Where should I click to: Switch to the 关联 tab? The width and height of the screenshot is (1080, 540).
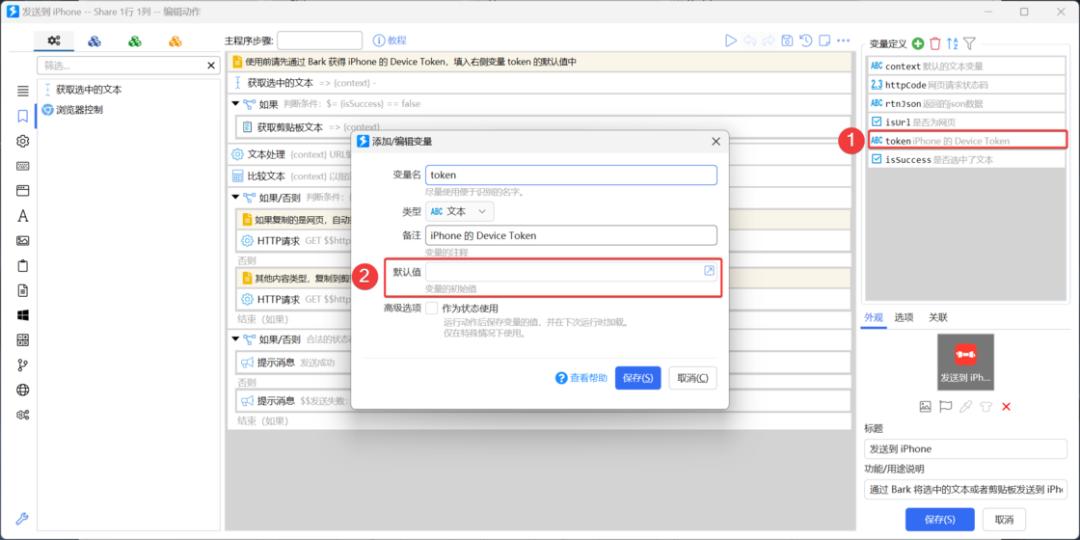tap(938, 318)
